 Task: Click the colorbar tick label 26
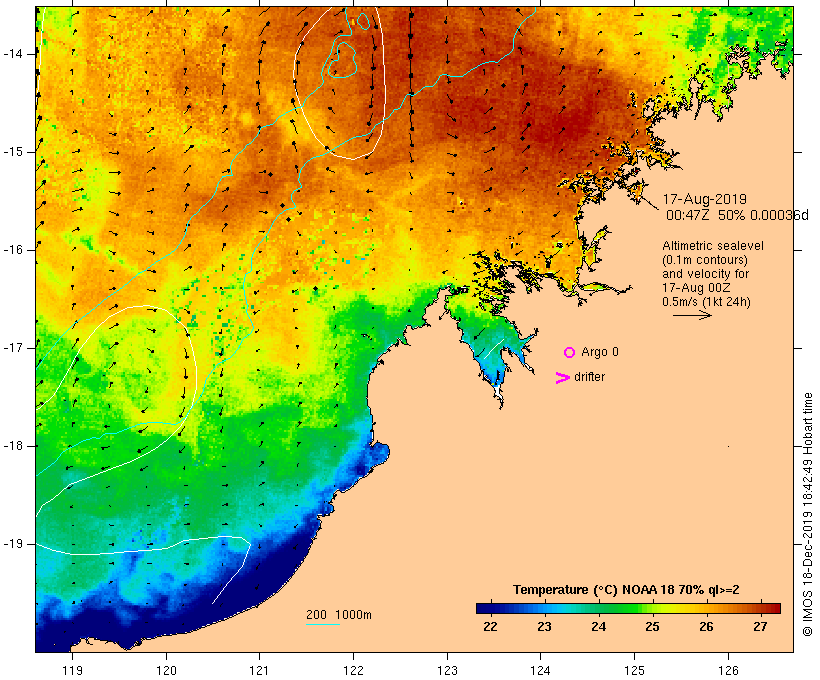[707, 627]
